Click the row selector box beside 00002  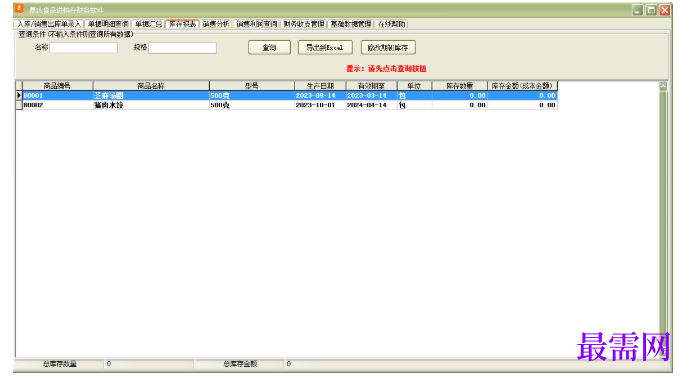coord(19,105)
